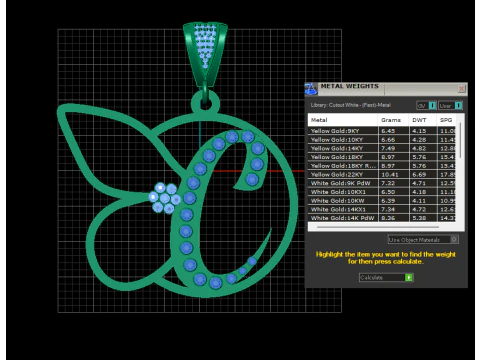Select Yellow Gold:22KY row
480x360 pixels.
tap(381, 174)
